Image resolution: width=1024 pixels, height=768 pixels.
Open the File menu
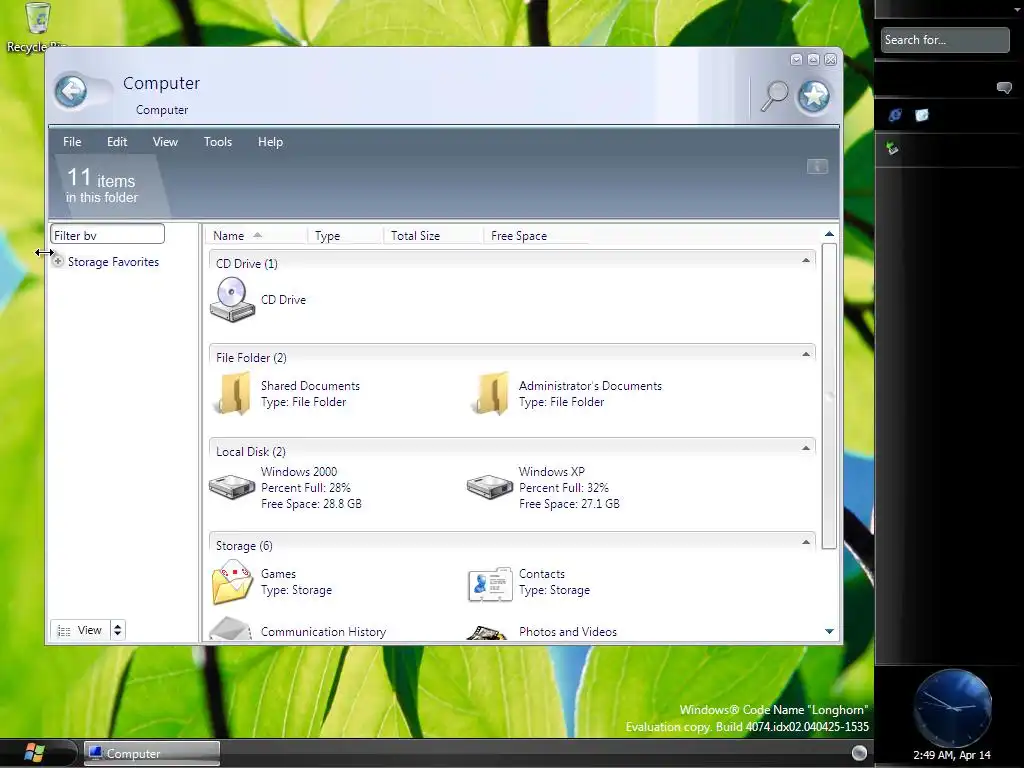click(72, 142)
